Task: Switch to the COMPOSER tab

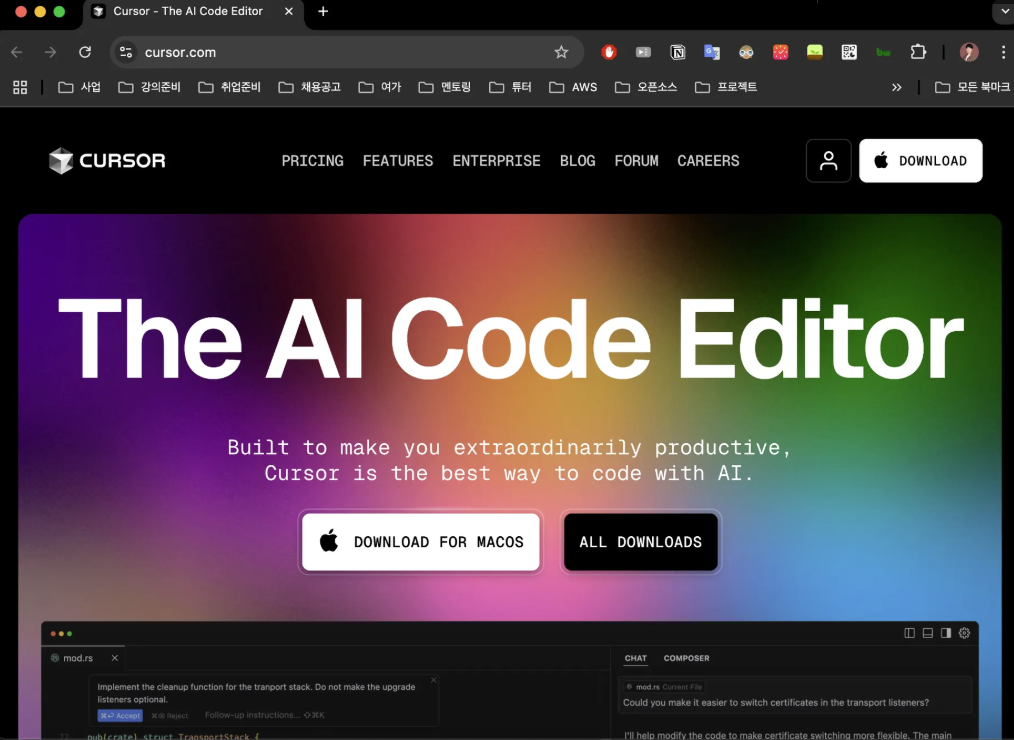Action: coord(686,658)
